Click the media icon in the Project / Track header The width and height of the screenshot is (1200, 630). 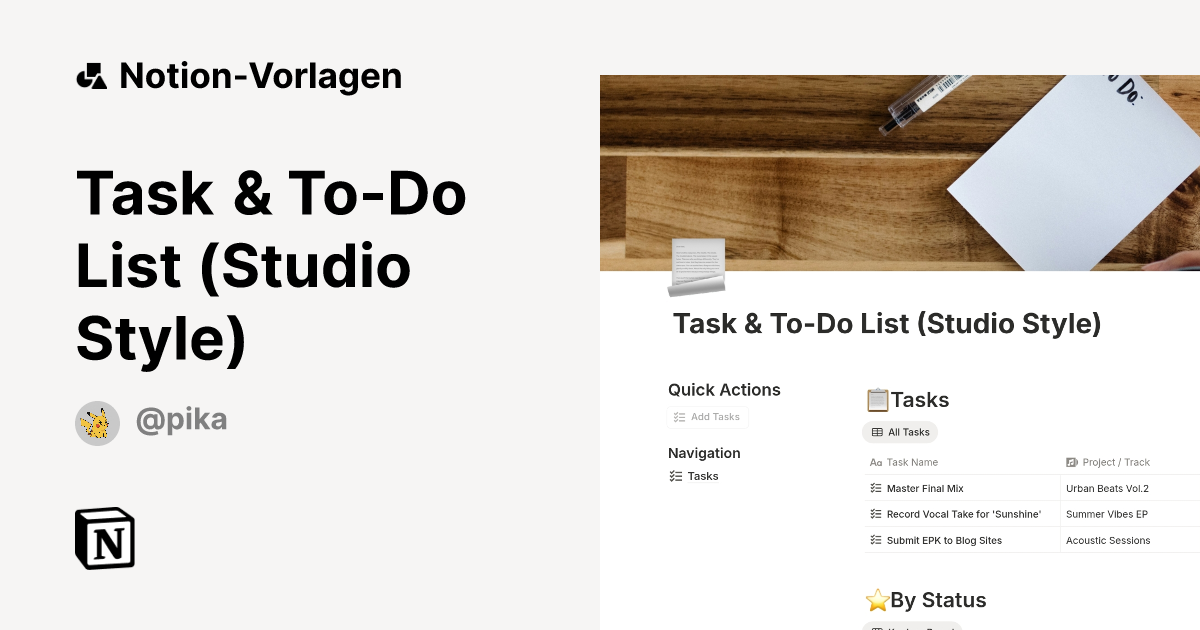coord(1071,462)
